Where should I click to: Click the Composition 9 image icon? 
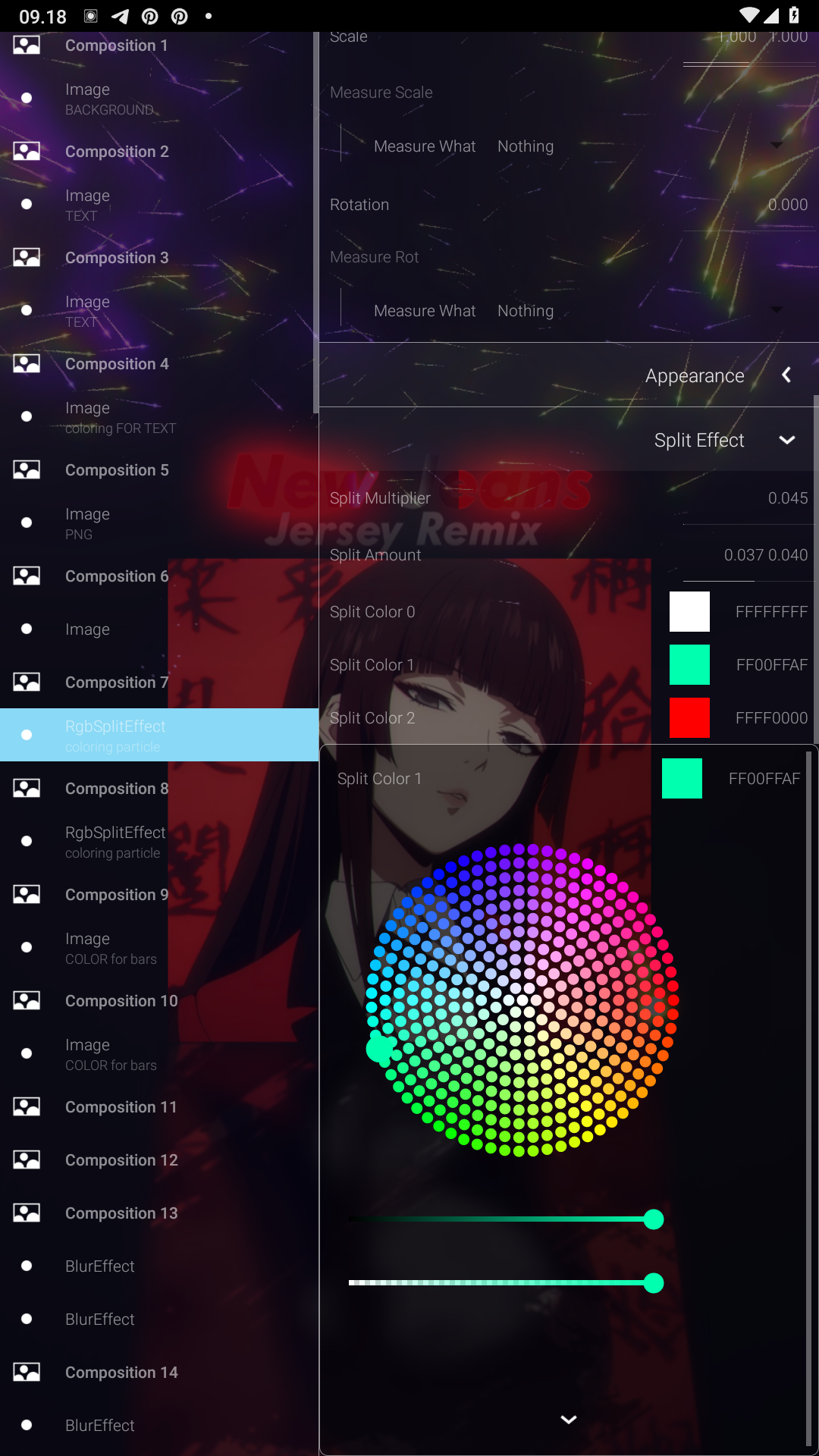click(27, 895)
